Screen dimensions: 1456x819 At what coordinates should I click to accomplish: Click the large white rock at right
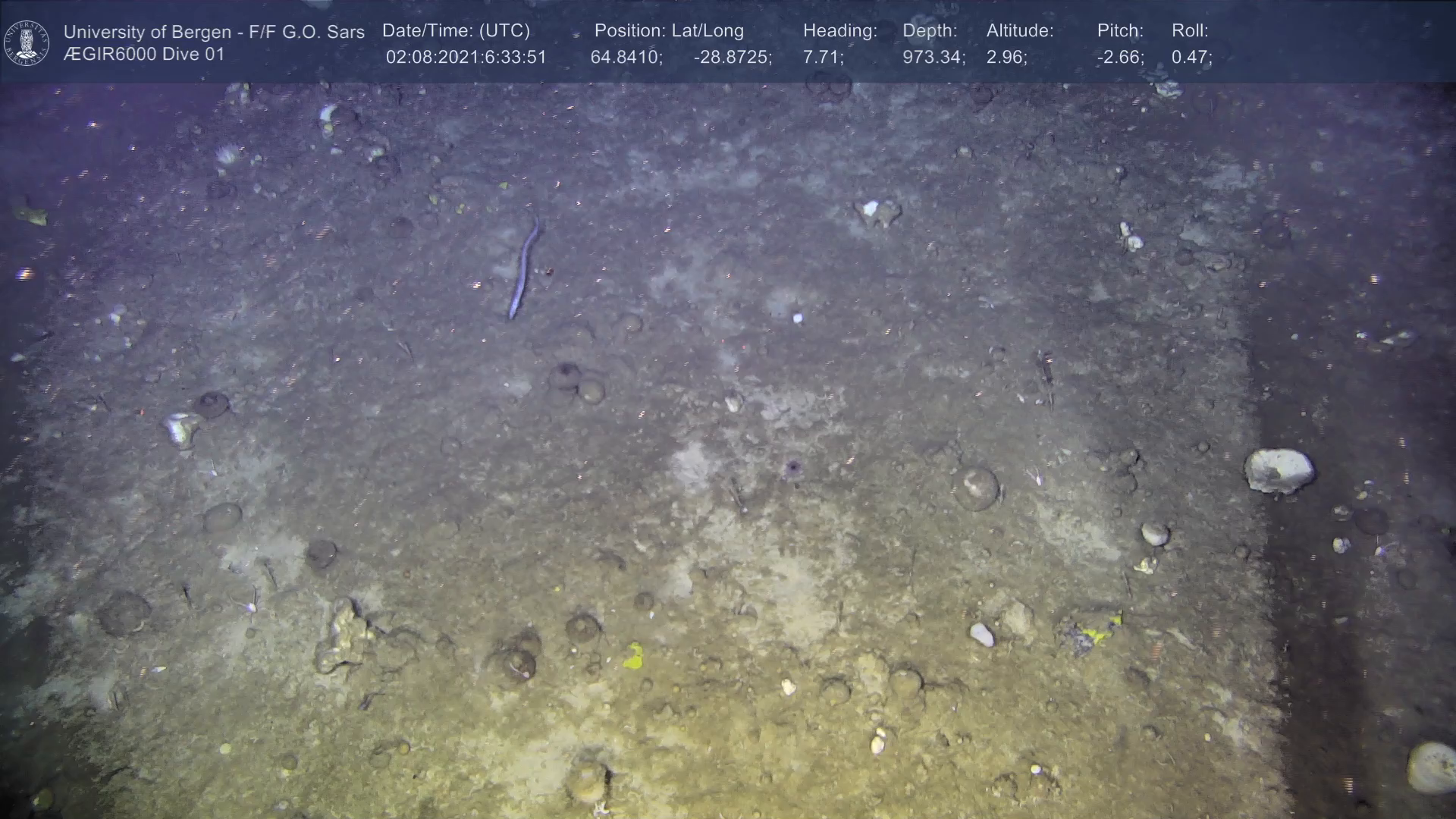tap(1279, 470)
